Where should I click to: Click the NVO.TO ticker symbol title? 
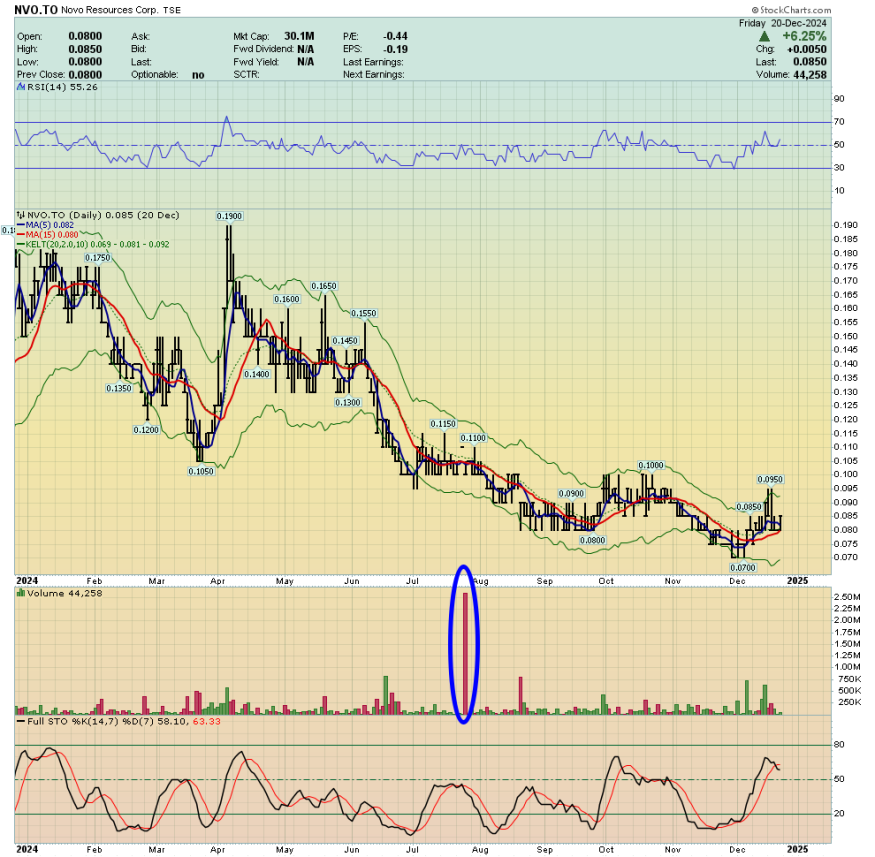tap(36, 9)
